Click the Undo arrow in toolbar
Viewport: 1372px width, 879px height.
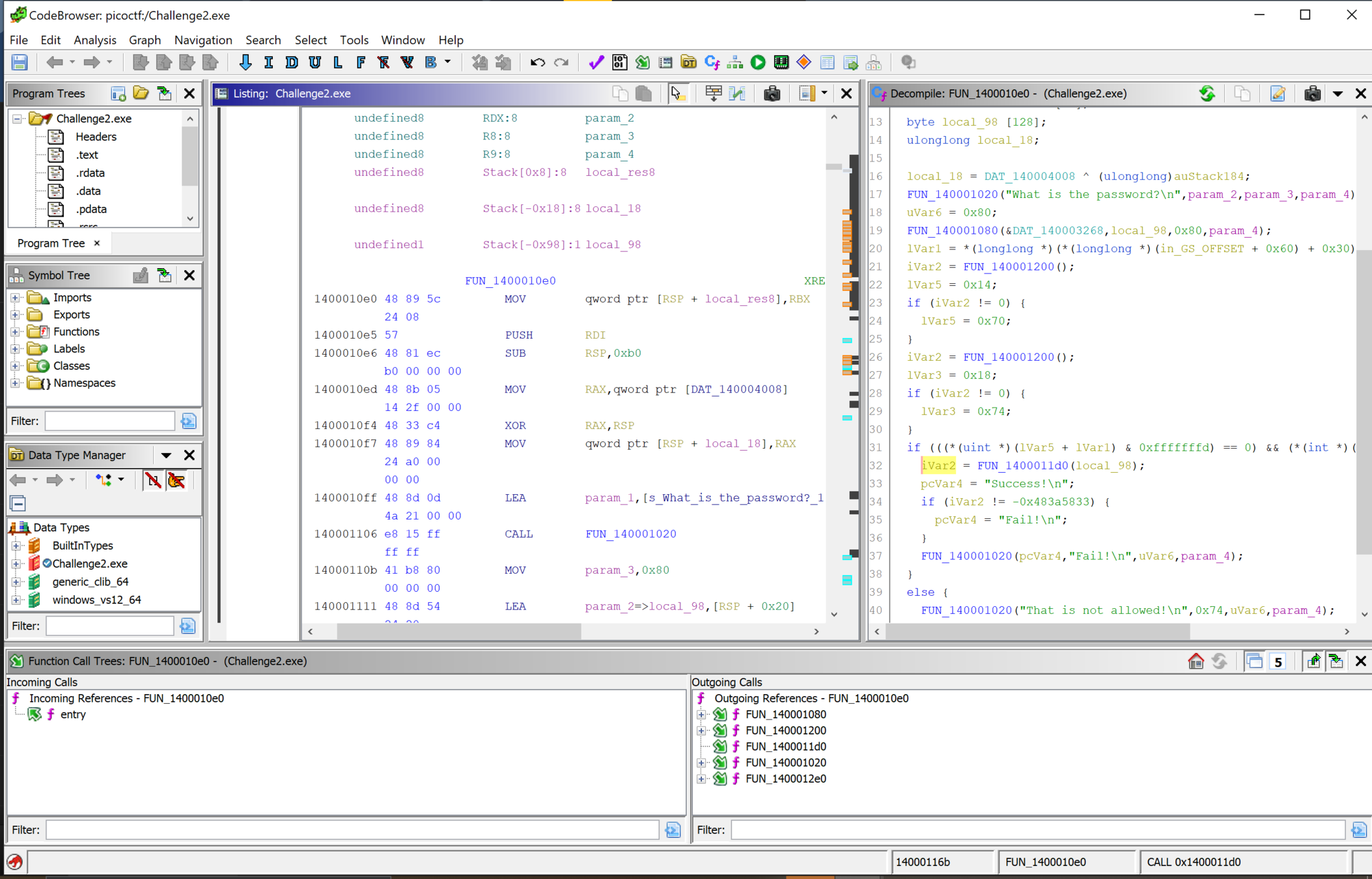(x=537, y=63)
